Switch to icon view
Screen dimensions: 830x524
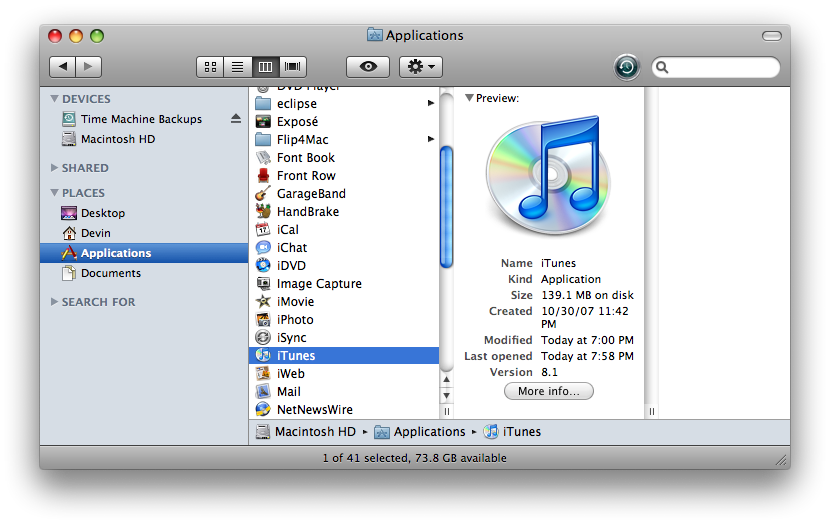coord(210,67)
